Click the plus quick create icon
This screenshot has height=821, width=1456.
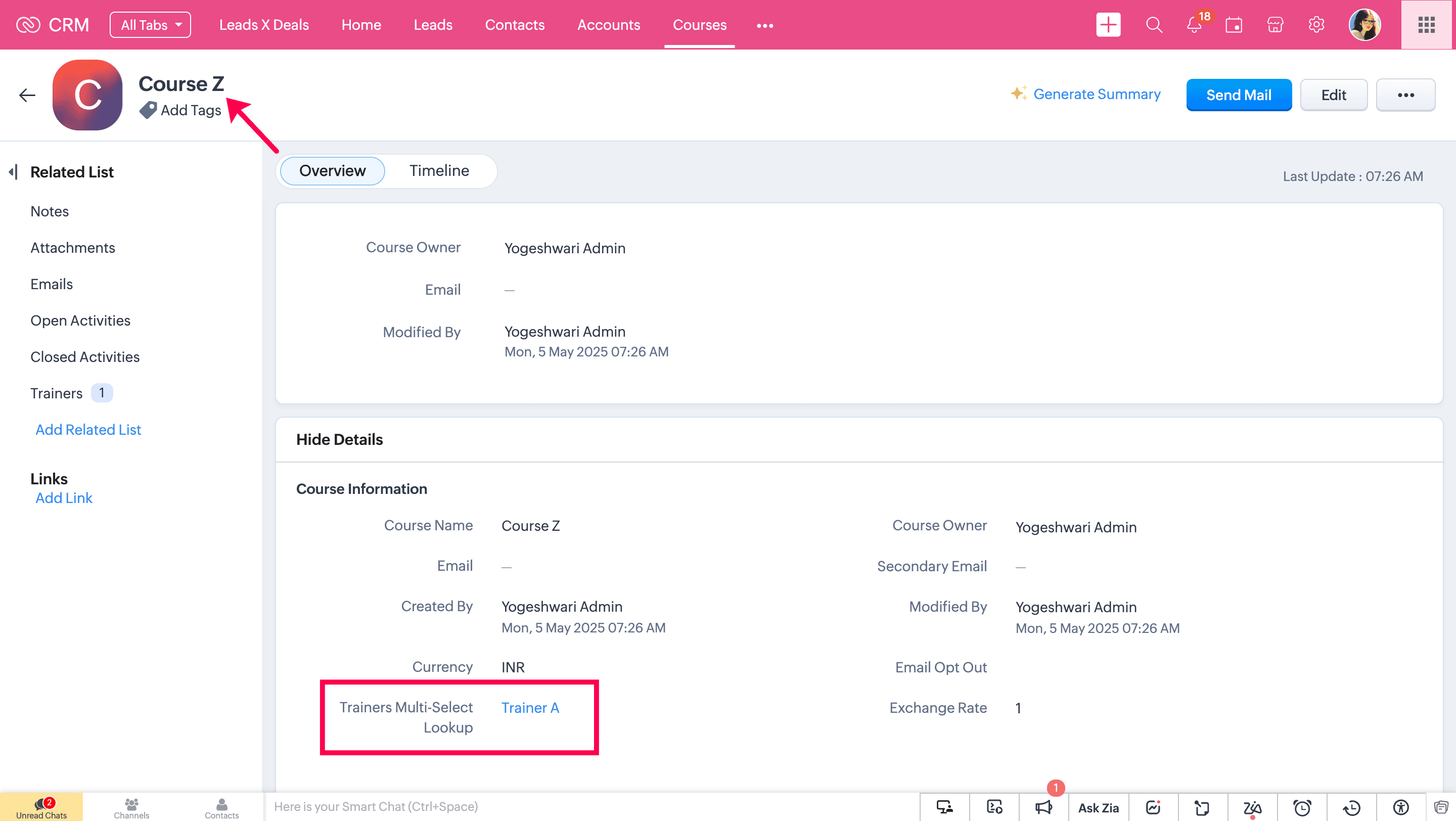1108,25
